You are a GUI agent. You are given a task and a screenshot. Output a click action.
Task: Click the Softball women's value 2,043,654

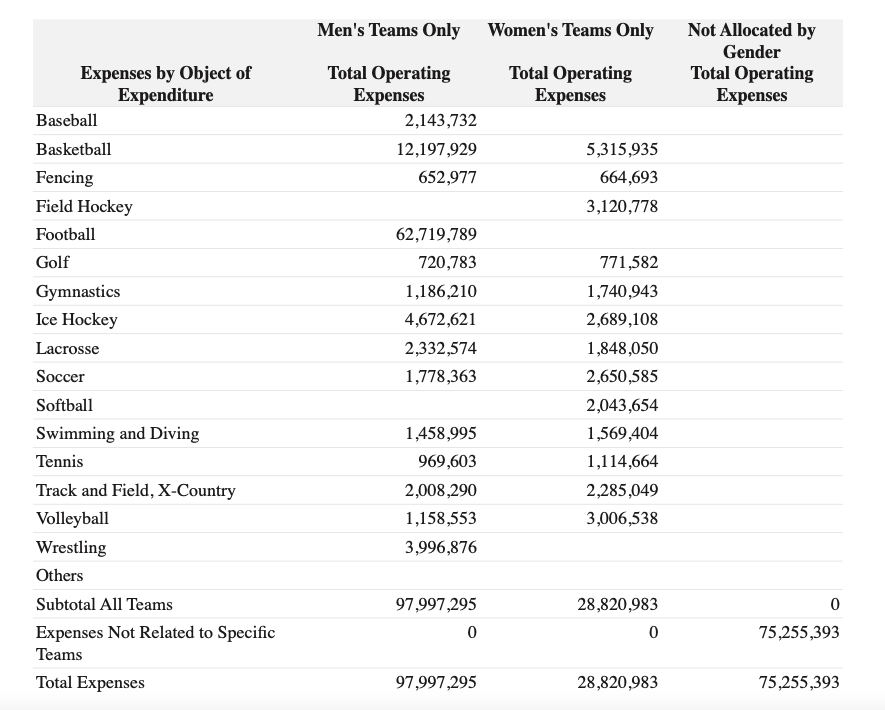coord(622,405)
